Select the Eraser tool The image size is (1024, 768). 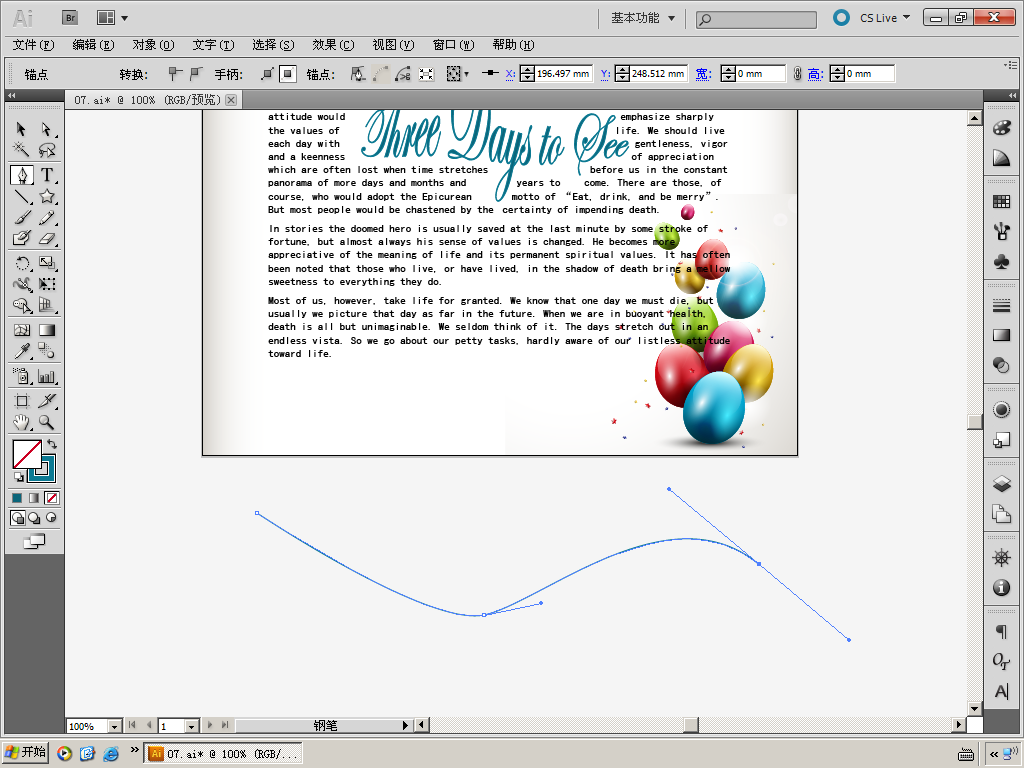click(x=46, y=238)
